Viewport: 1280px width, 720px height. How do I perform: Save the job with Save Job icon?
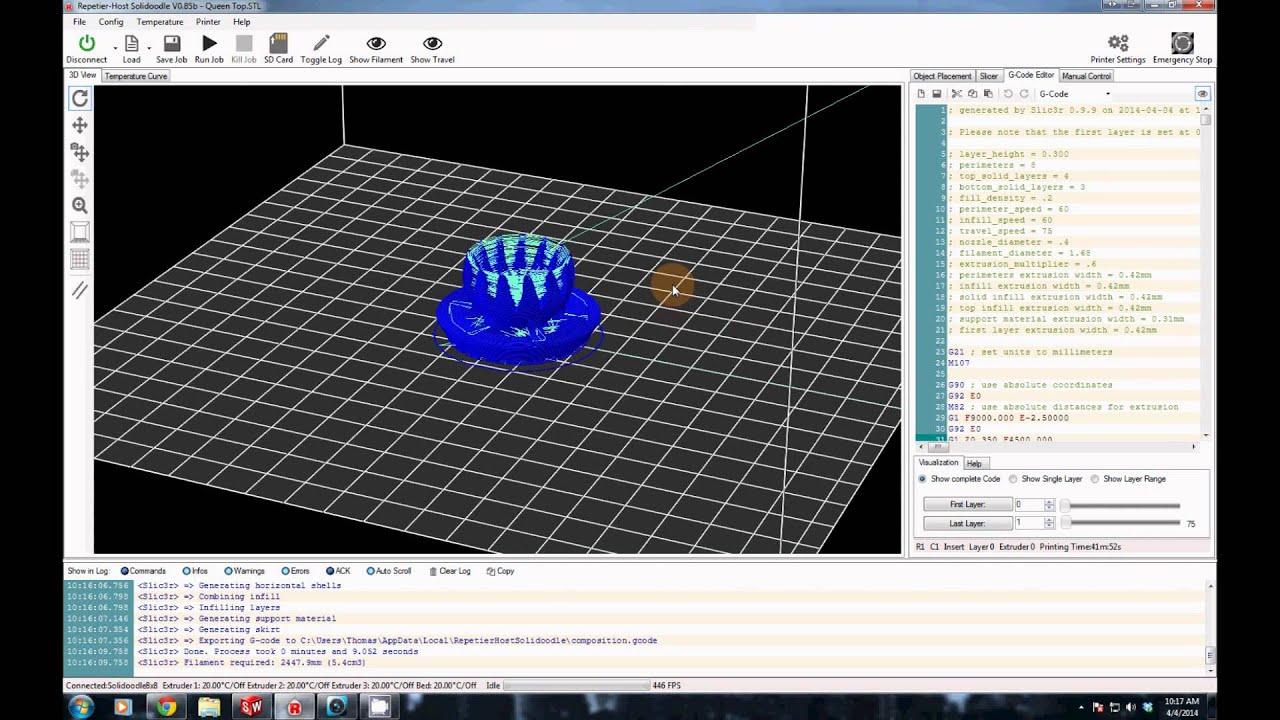[172, 43]
